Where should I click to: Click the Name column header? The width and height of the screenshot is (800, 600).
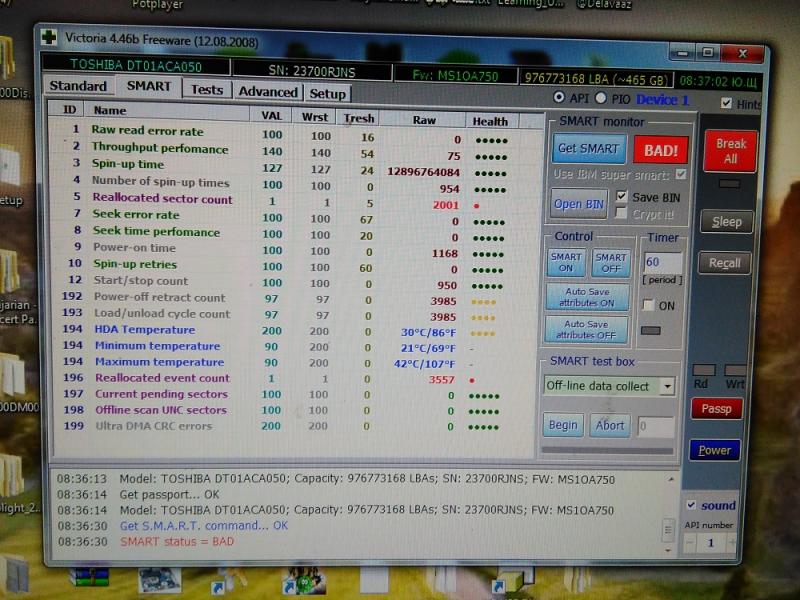[168, 111]
